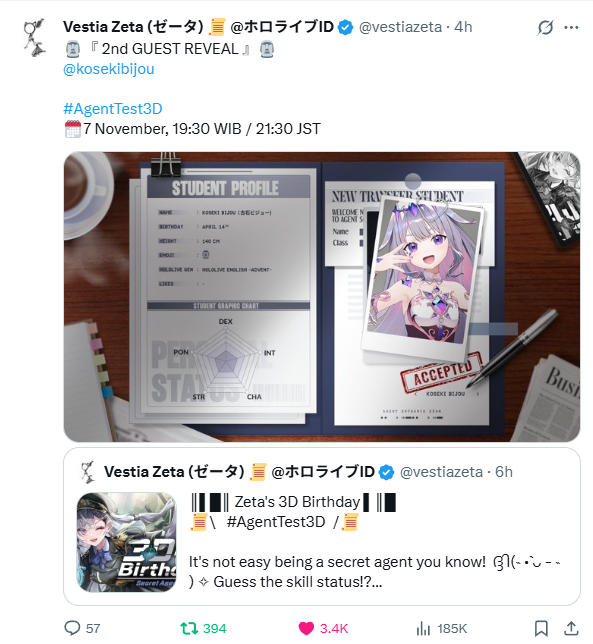This screenshot has height=644, width=593.
Task: Open the view analytics bar-chart icon
Action: pyautogui.click(x=423, y=628)
